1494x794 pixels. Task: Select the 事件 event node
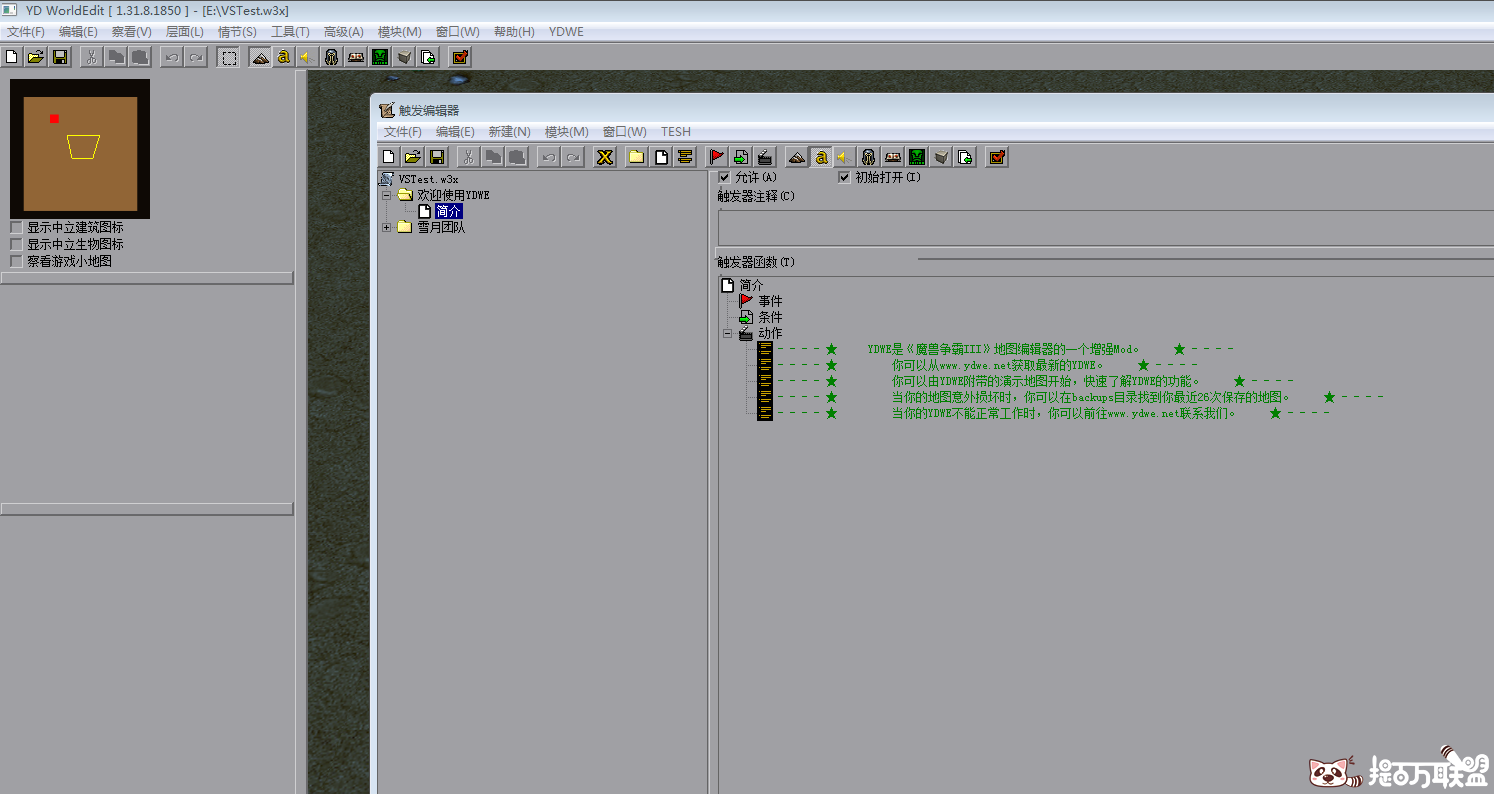click(x=770, y=301)
